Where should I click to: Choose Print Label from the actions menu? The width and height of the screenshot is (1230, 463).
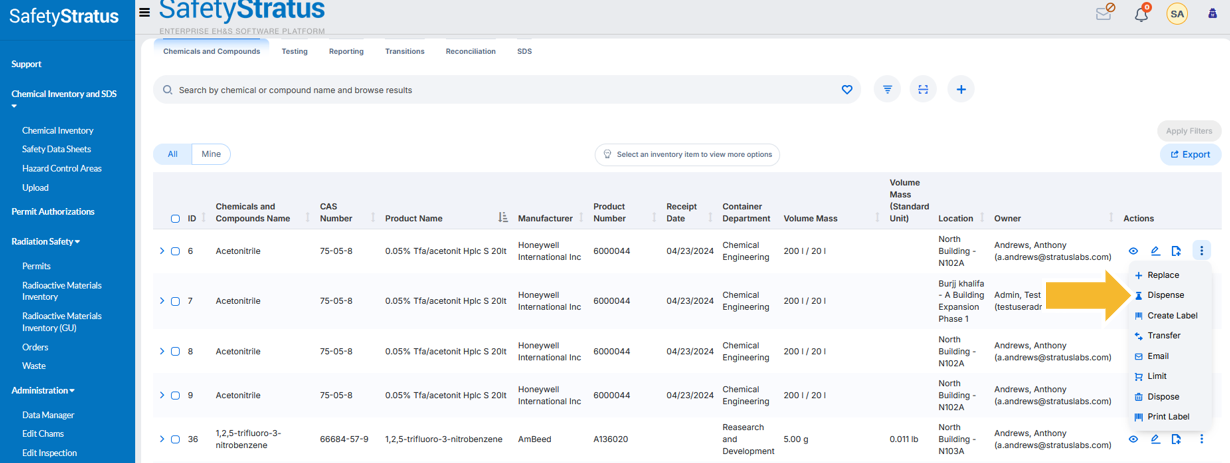click(x=1168, y=417)
